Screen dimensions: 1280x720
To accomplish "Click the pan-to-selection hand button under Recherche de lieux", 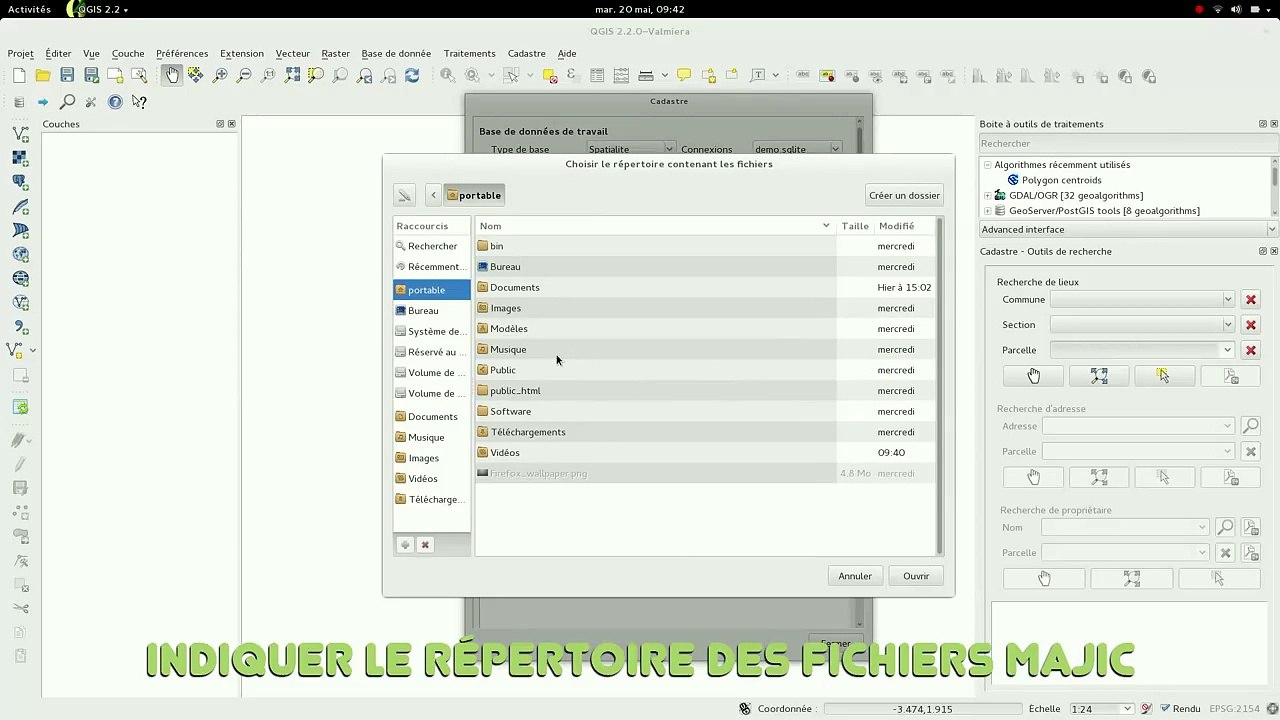I will 1034,376.
